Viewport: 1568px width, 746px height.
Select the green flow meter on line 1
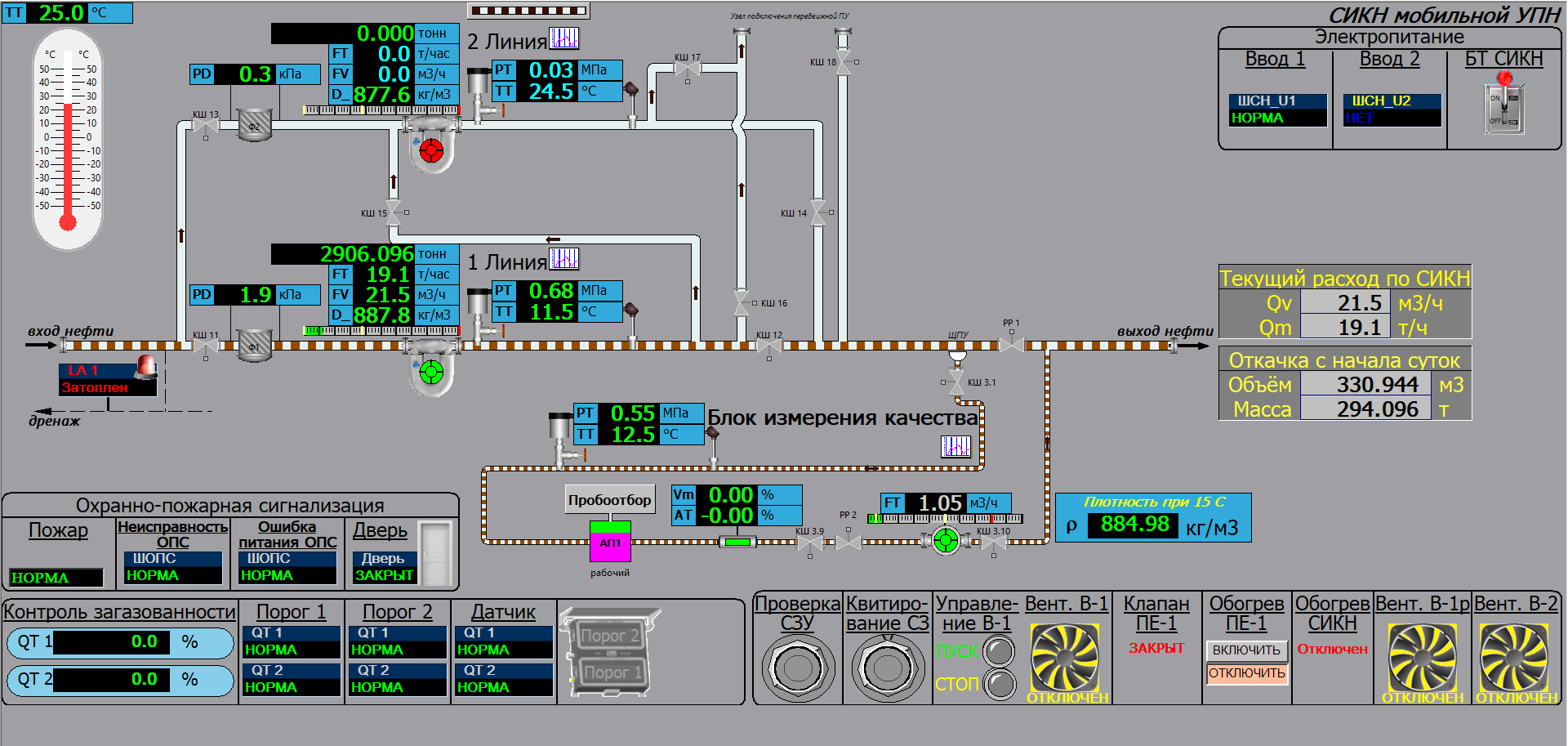coord(430,373)
